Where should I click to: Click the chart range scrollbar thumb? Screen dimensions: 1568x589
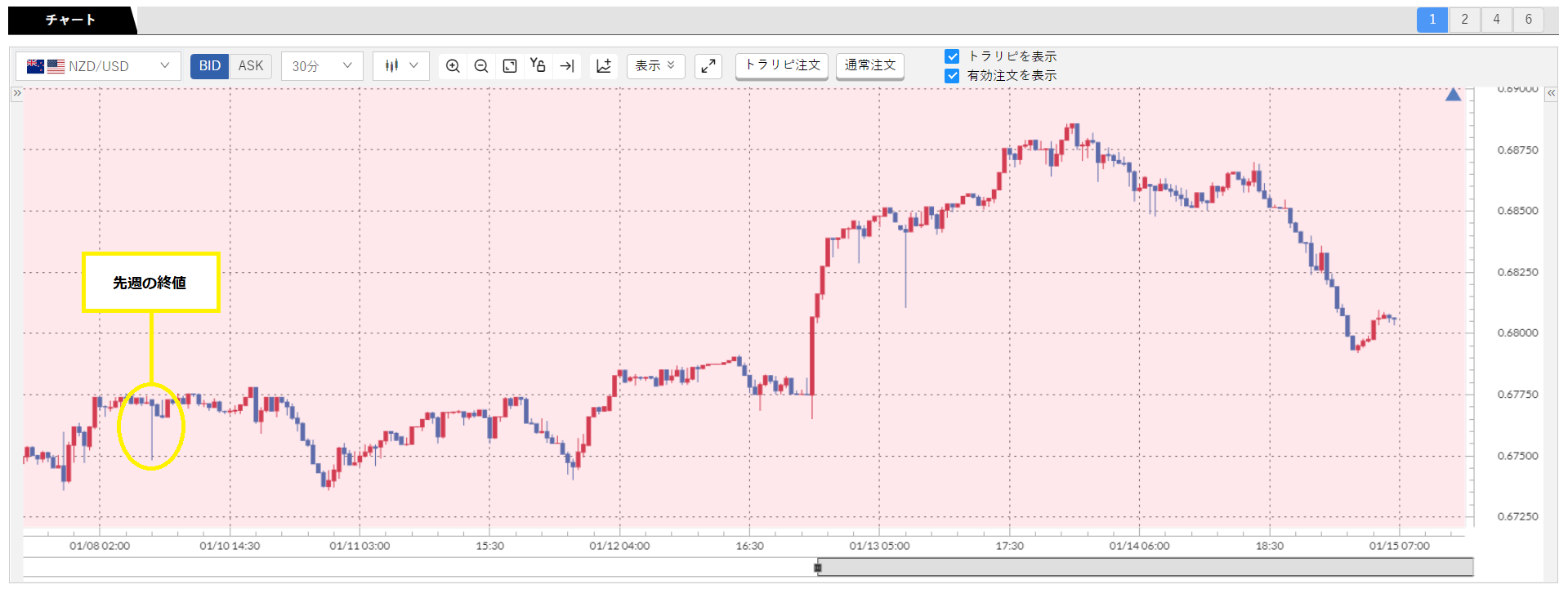(1146, 567)
